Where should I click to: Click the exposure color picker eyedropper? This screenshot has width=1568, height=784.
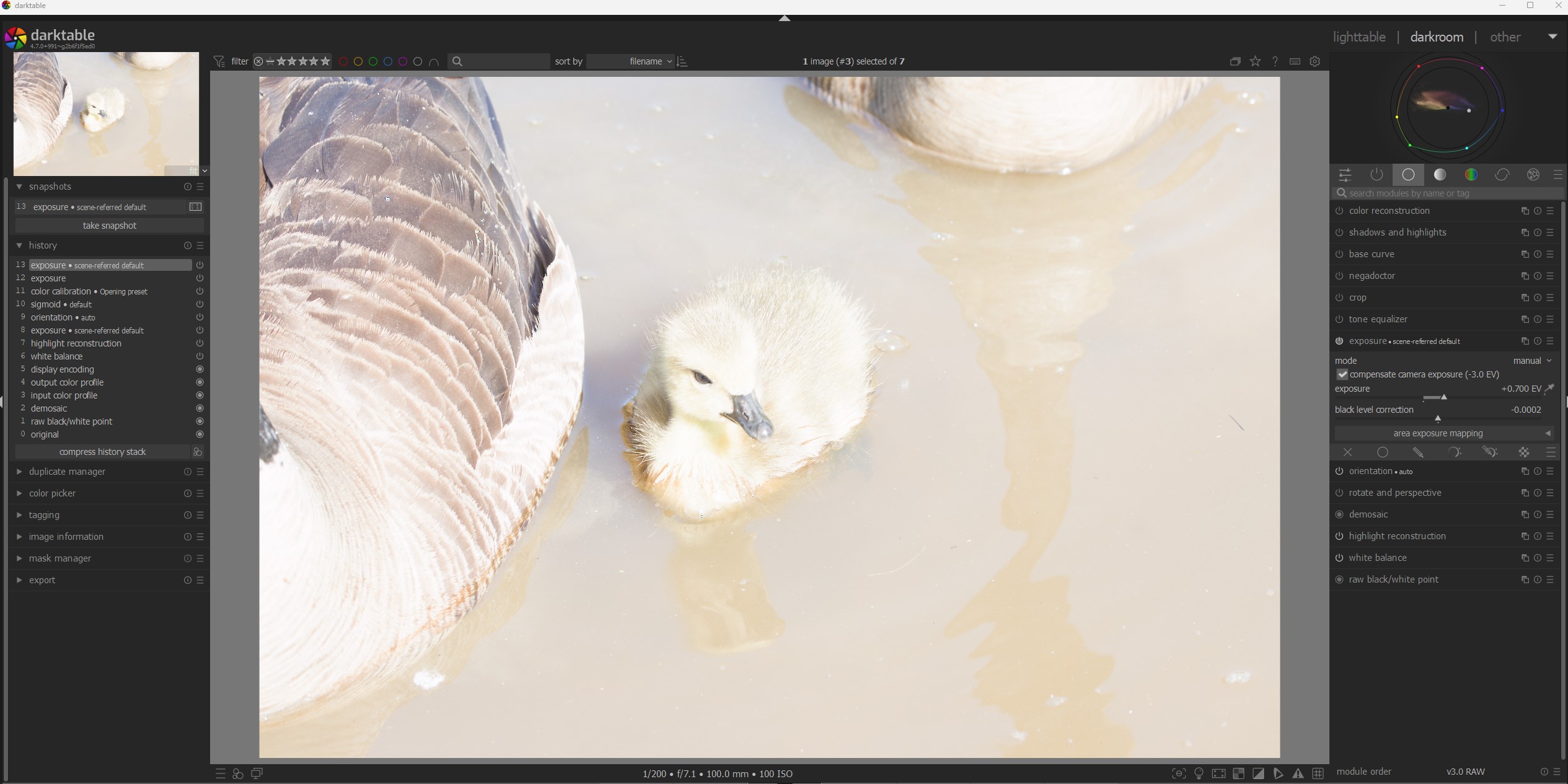tap(1549, 389)
